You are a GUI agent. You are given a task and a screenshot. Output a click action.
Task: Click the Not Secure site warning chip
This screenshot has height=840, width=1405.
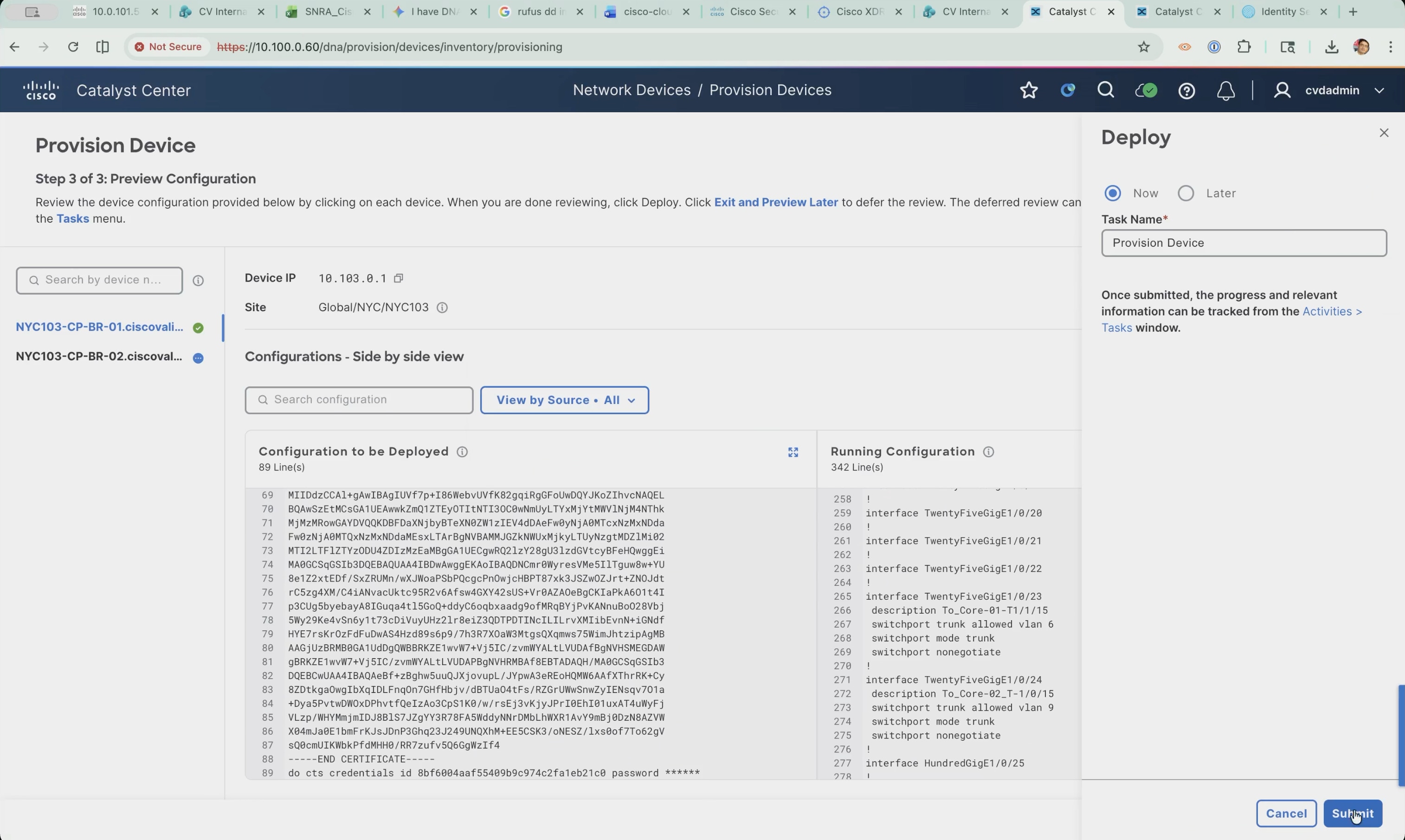(168, 47)
